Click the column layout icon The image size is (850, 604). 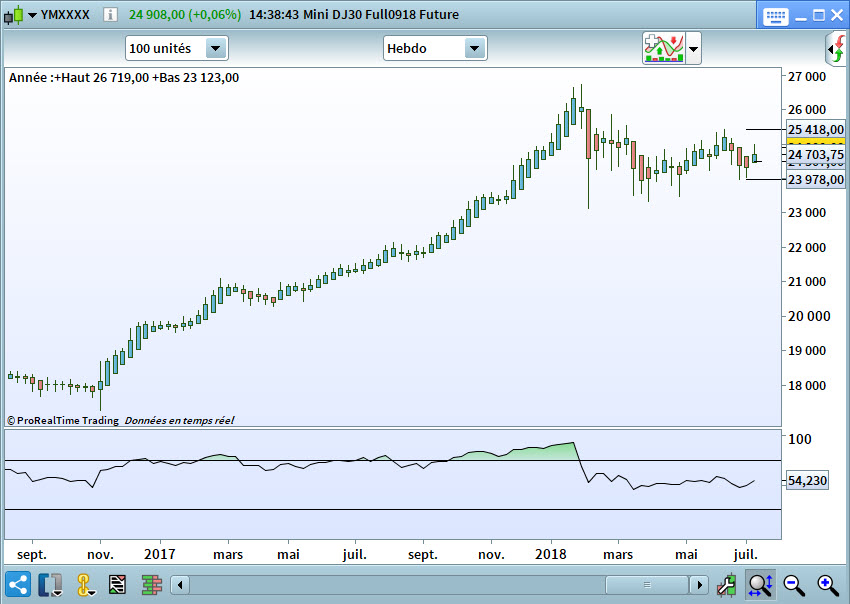[50, 585]
